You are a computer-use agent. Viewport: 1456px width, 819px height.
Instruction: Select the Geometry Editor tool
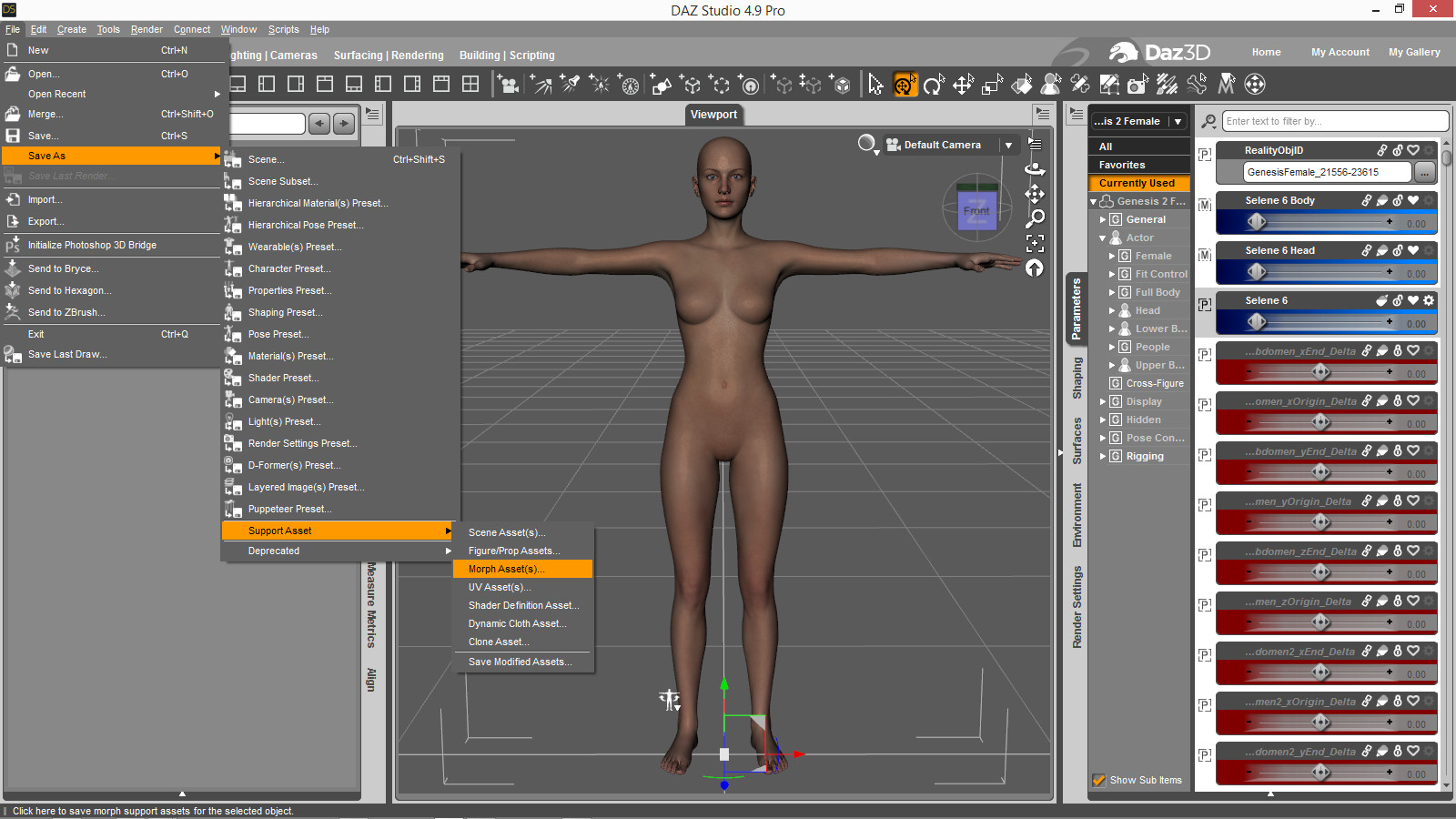point(1109,85)
